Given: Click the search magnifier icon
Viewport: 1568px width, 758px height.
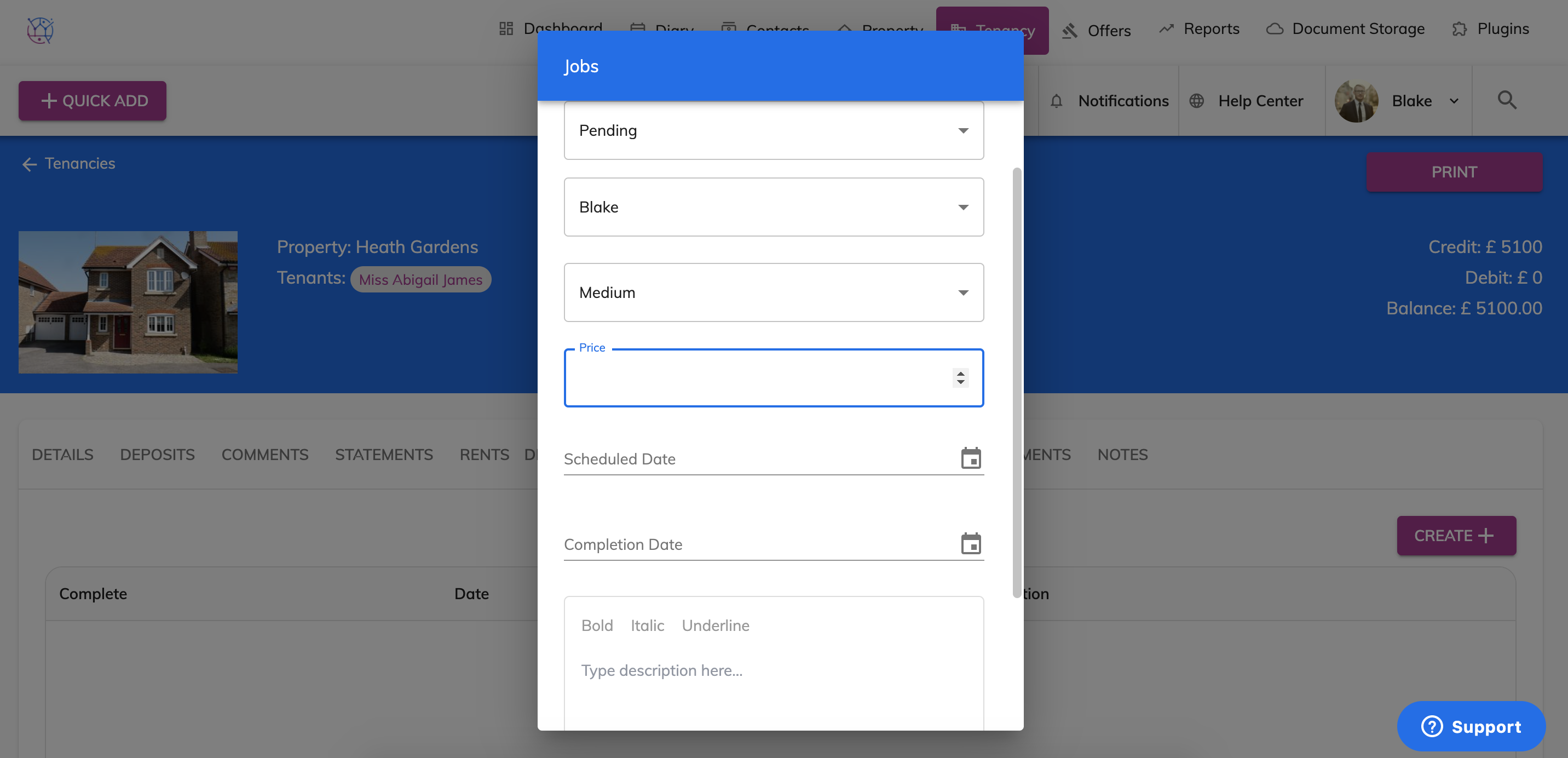Looking at the screenshot, I should (1507, 100).
